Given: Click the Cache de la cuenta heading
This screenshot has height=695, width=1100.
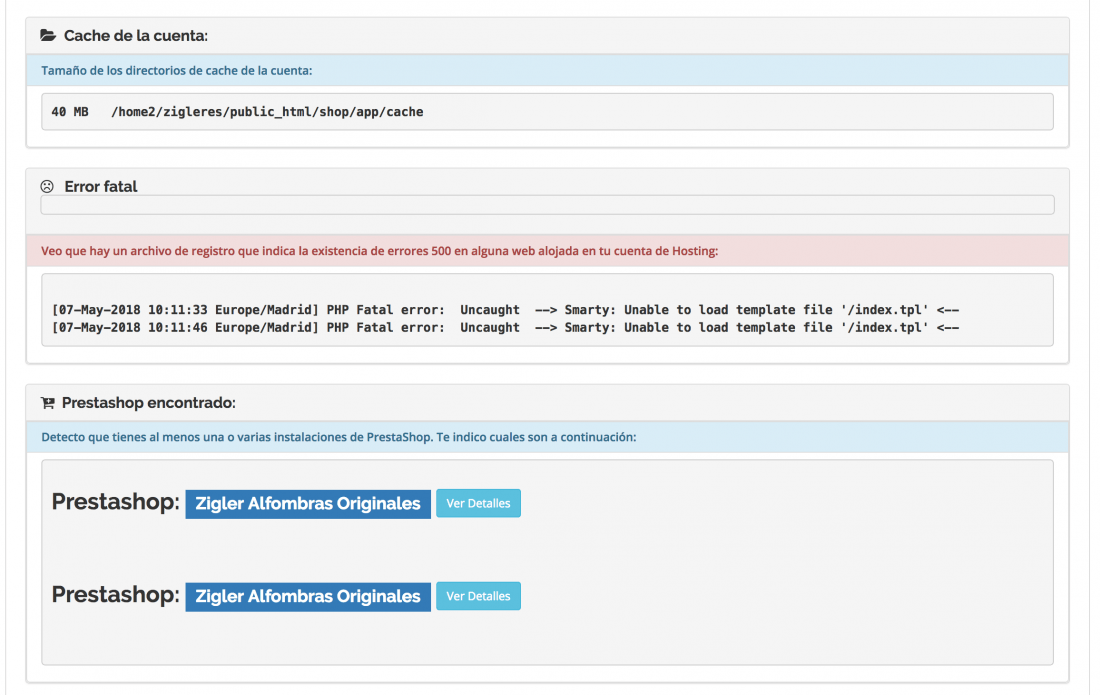Looking at the screenshot, I should (x=136, y=36).
